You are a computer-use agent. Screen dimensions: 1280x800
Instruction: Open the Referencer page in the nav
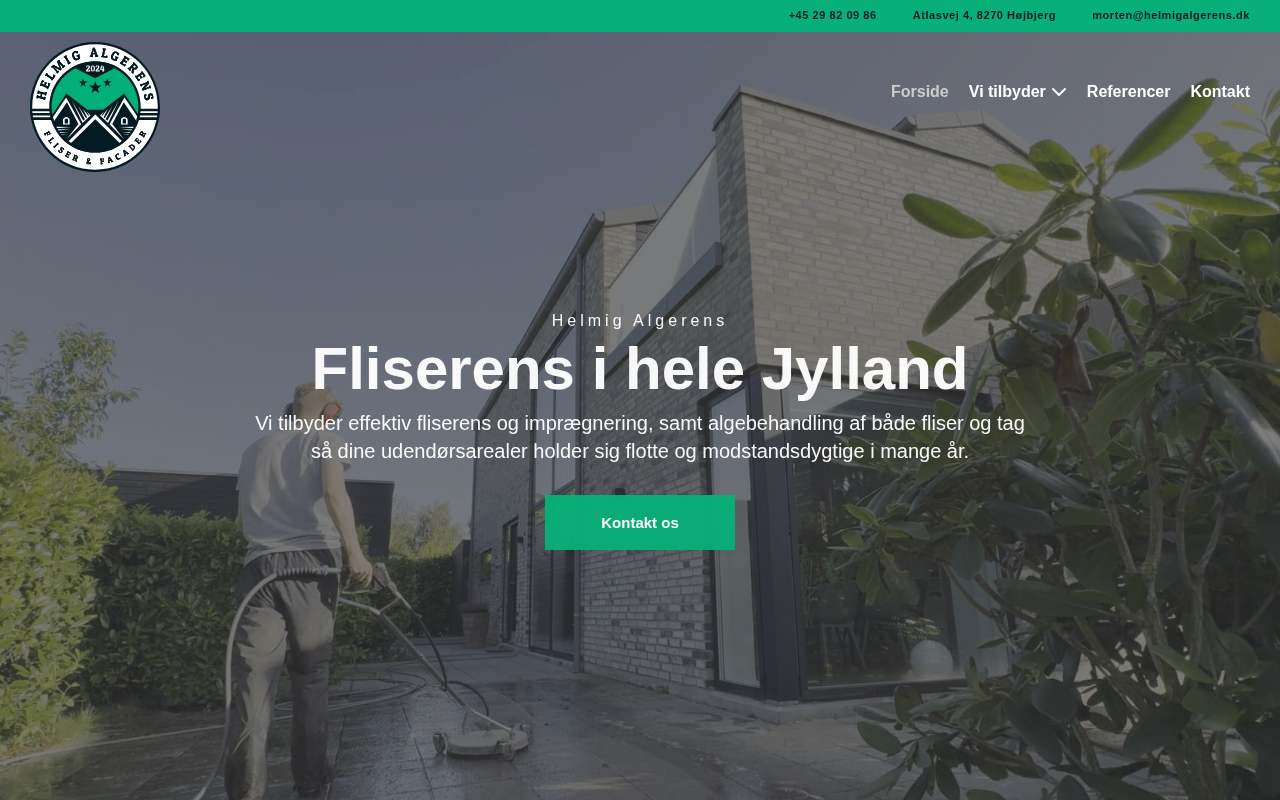(x=1128, y=92)
